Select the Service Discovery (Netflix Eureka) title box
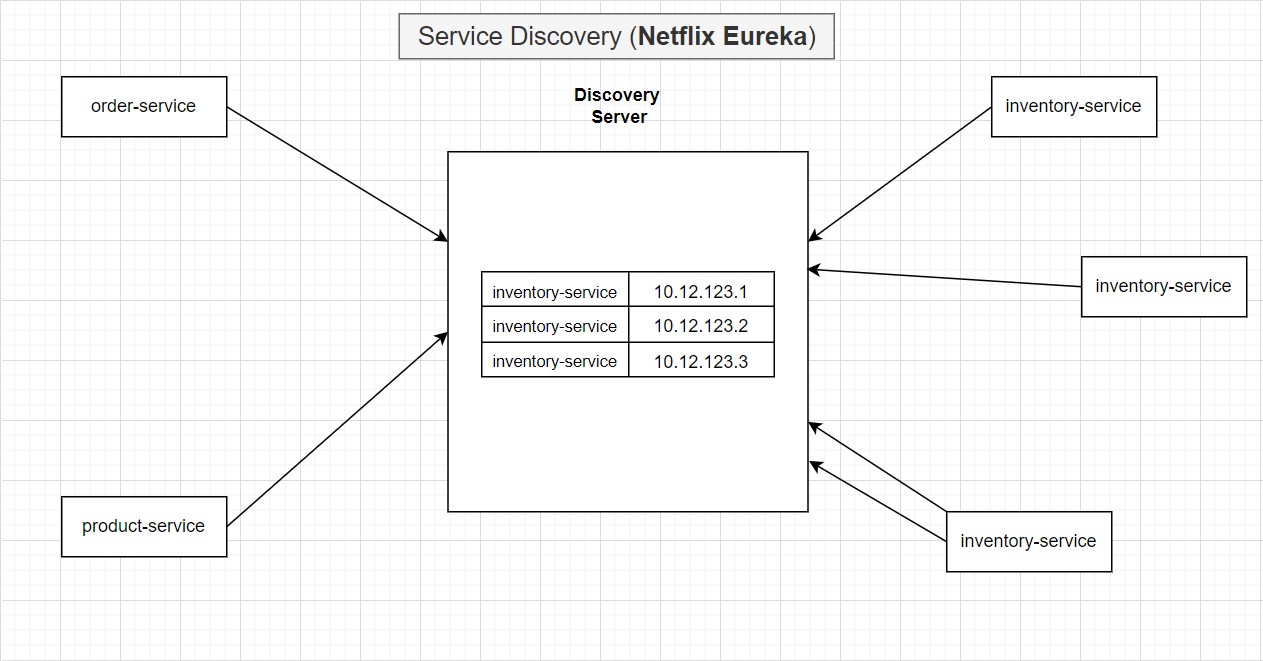Viewport: 1263px width, 661px height. pos(616,37)
